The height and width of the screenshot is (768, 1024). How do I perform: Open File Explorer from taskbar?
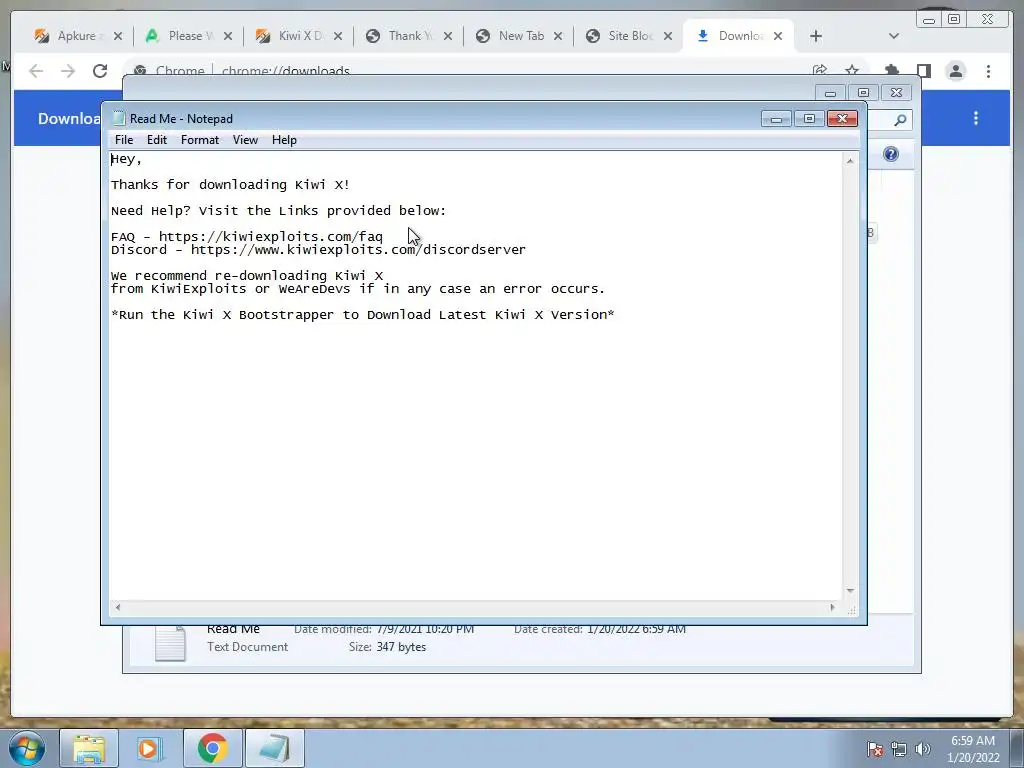89,748
